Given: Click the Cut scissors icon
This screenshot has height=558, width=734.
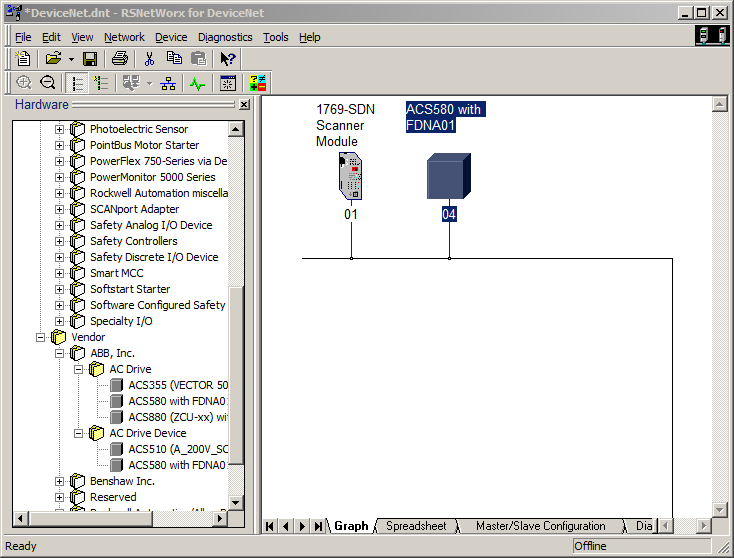Looking at the screenshot, I should pyautogui.click(x=149, y=59).
